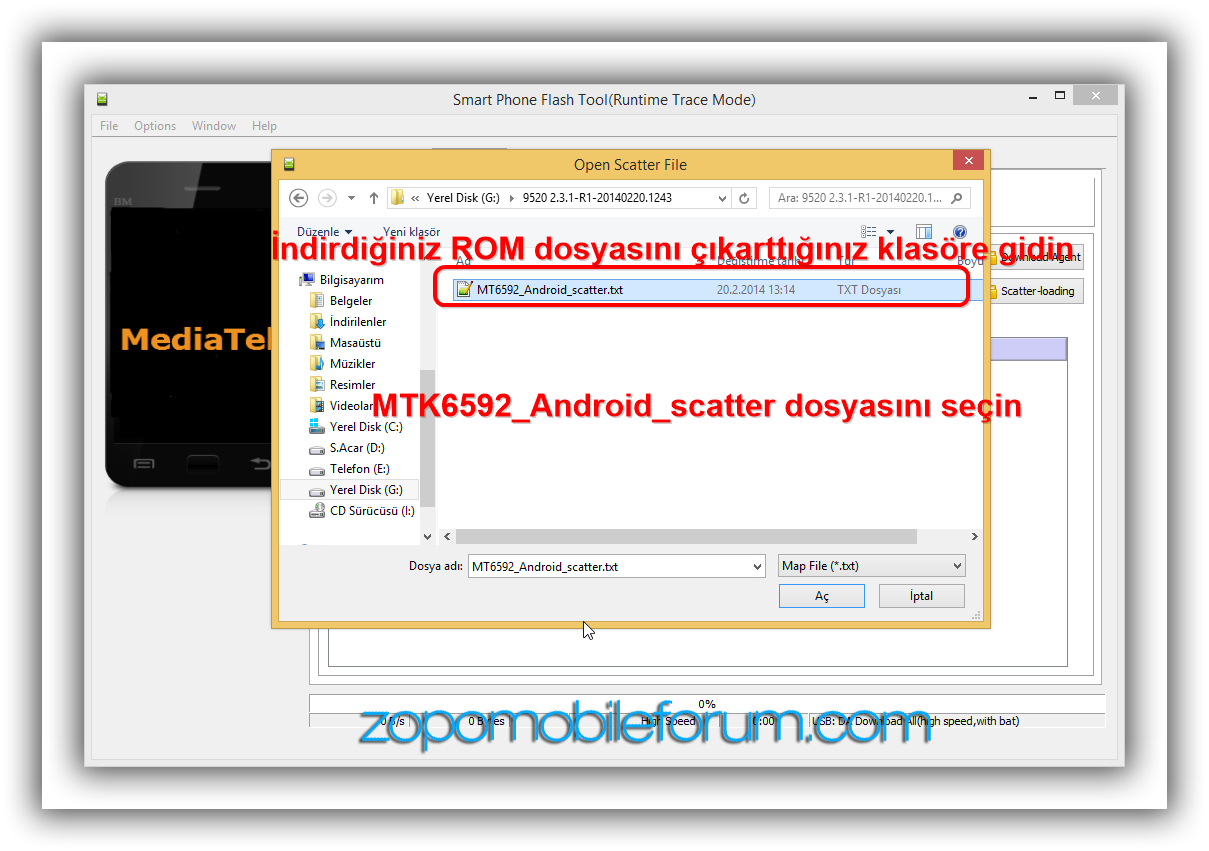Open the Help question mark icon

pos(959,232)
